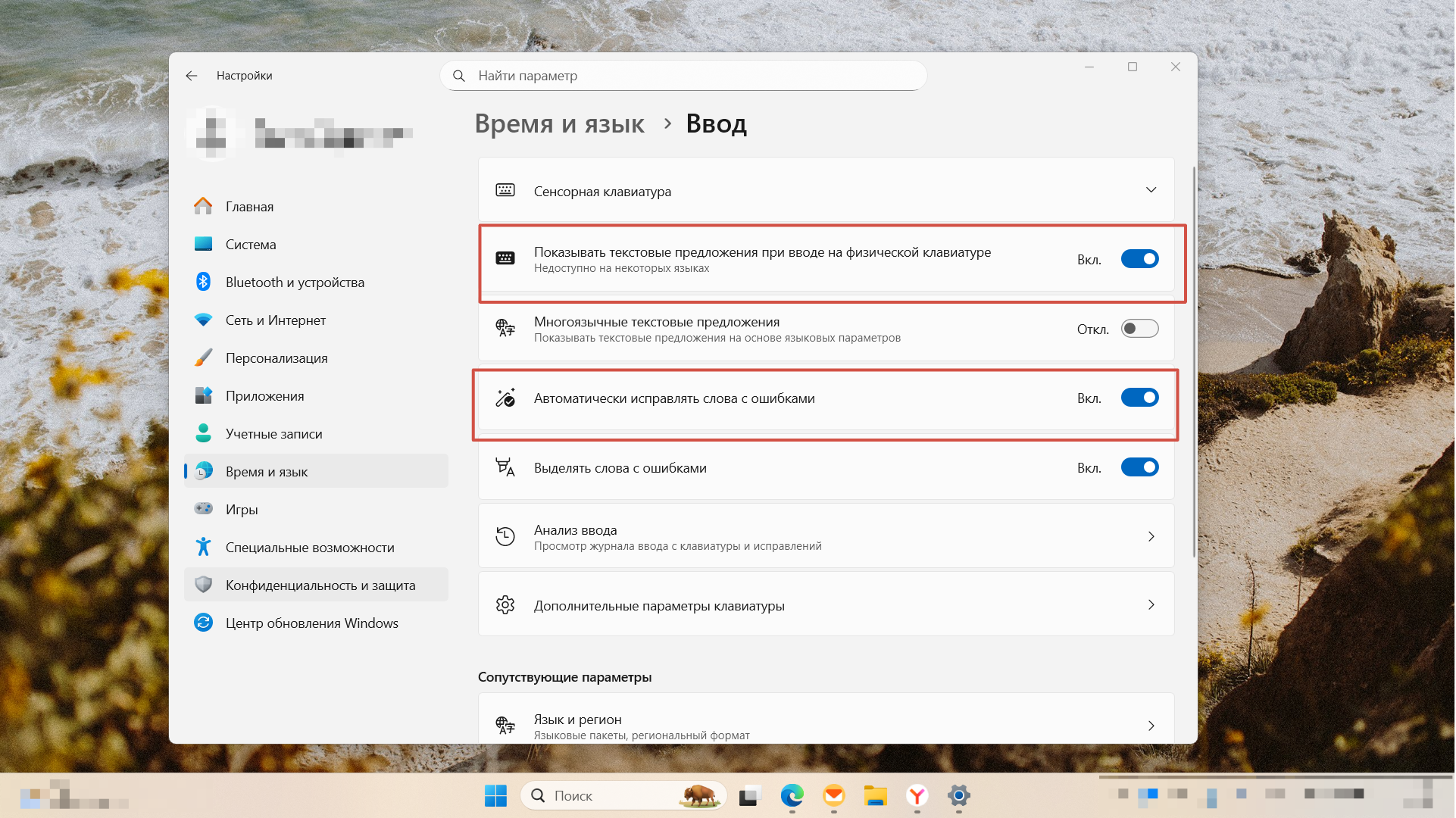This screenshot has height=818, width=1456.
Task: Turn off Автоматически исправлять слова с ошибками
Action: [1140, 398]
